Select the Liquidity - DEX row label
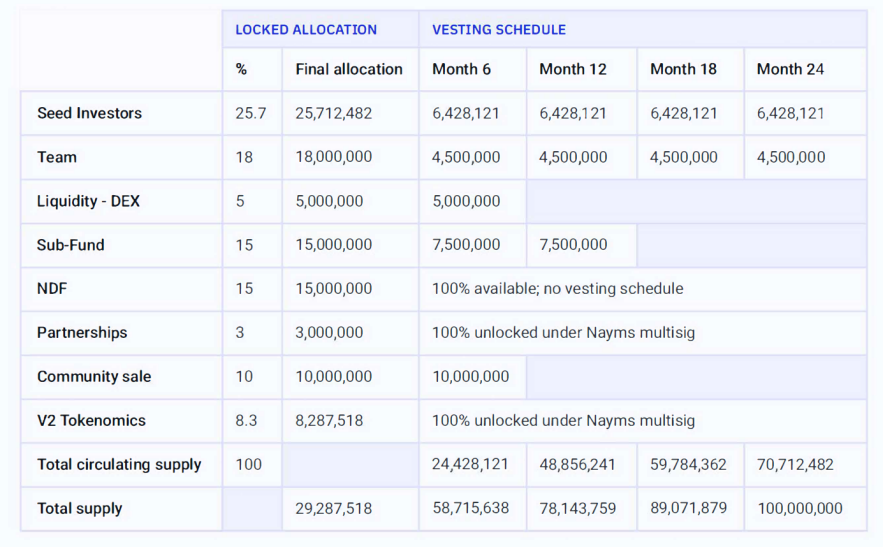 point(88,201)
